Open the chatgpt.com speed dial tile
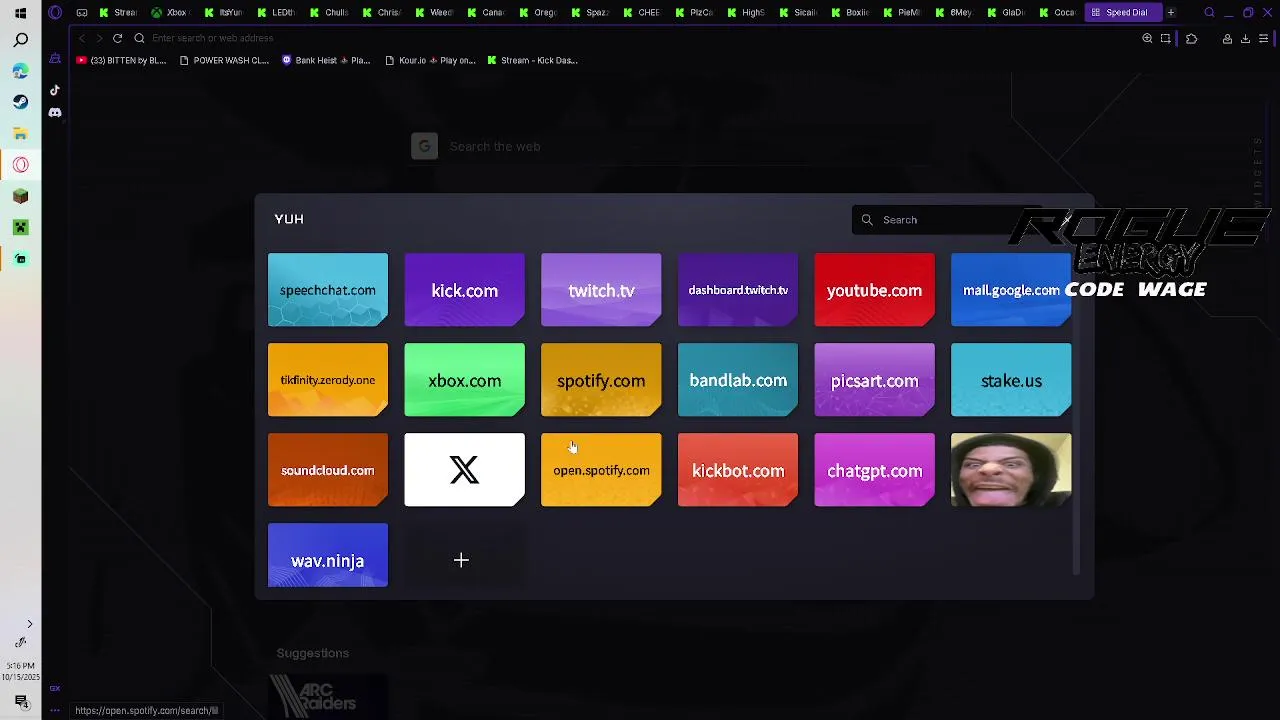Image resolution: width=1280 pixels, height=720 pixels. 874,470
